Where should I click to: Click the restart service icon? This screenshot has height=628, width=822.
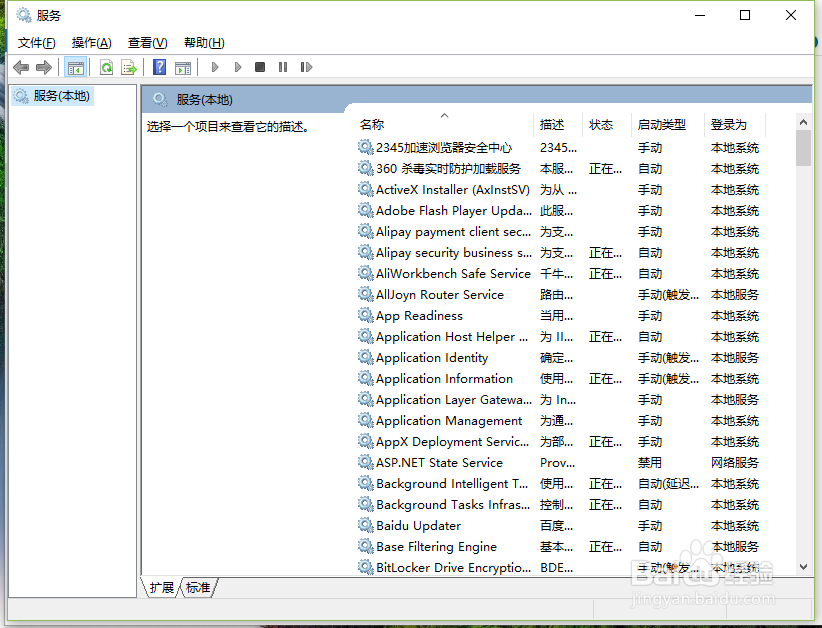306,67
